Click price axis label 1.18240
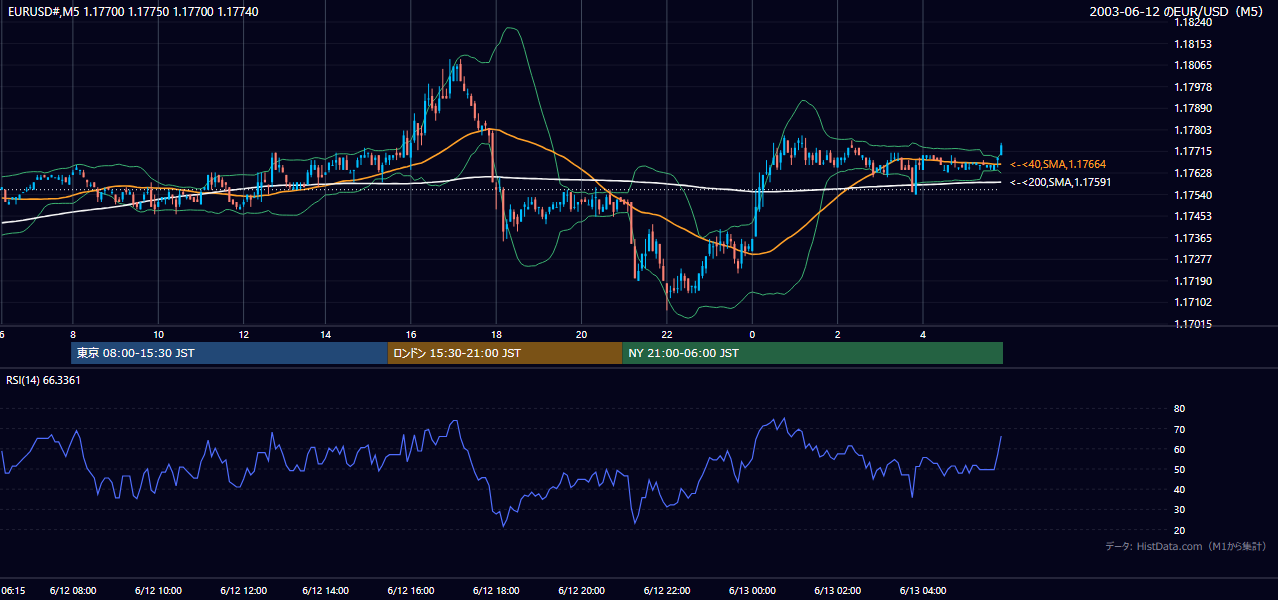Image resolution: width=1278 pixels, height=600 pixels. pos(1193,22)
